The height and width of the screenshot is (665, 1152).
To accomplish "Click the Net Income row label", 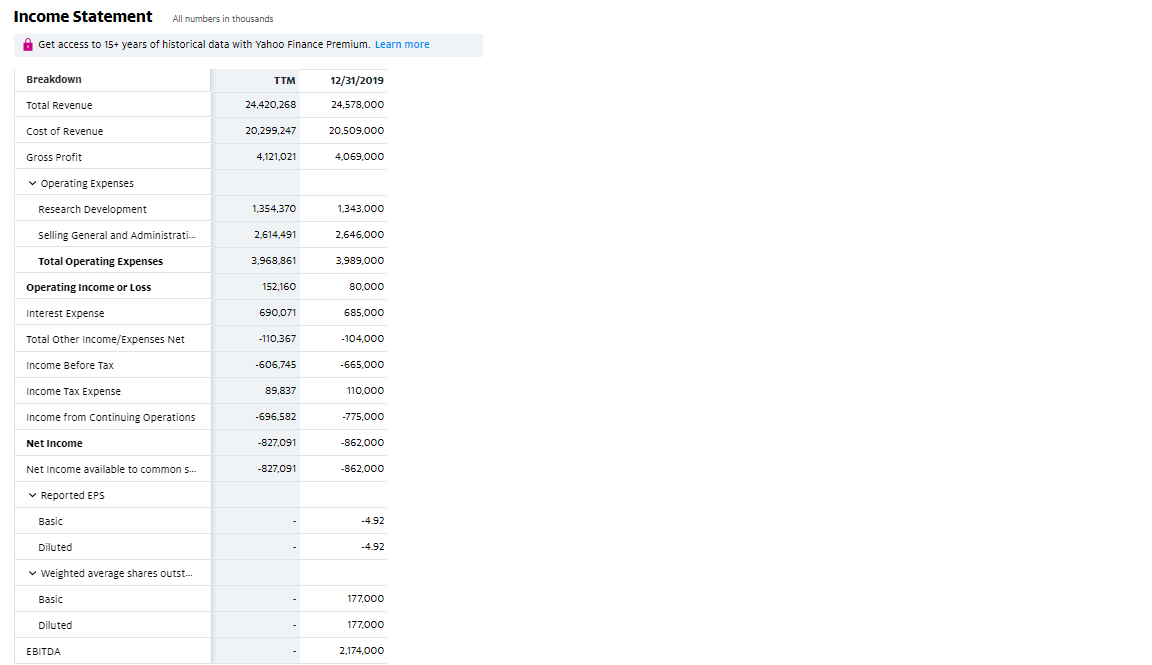I will coord(54,444).
